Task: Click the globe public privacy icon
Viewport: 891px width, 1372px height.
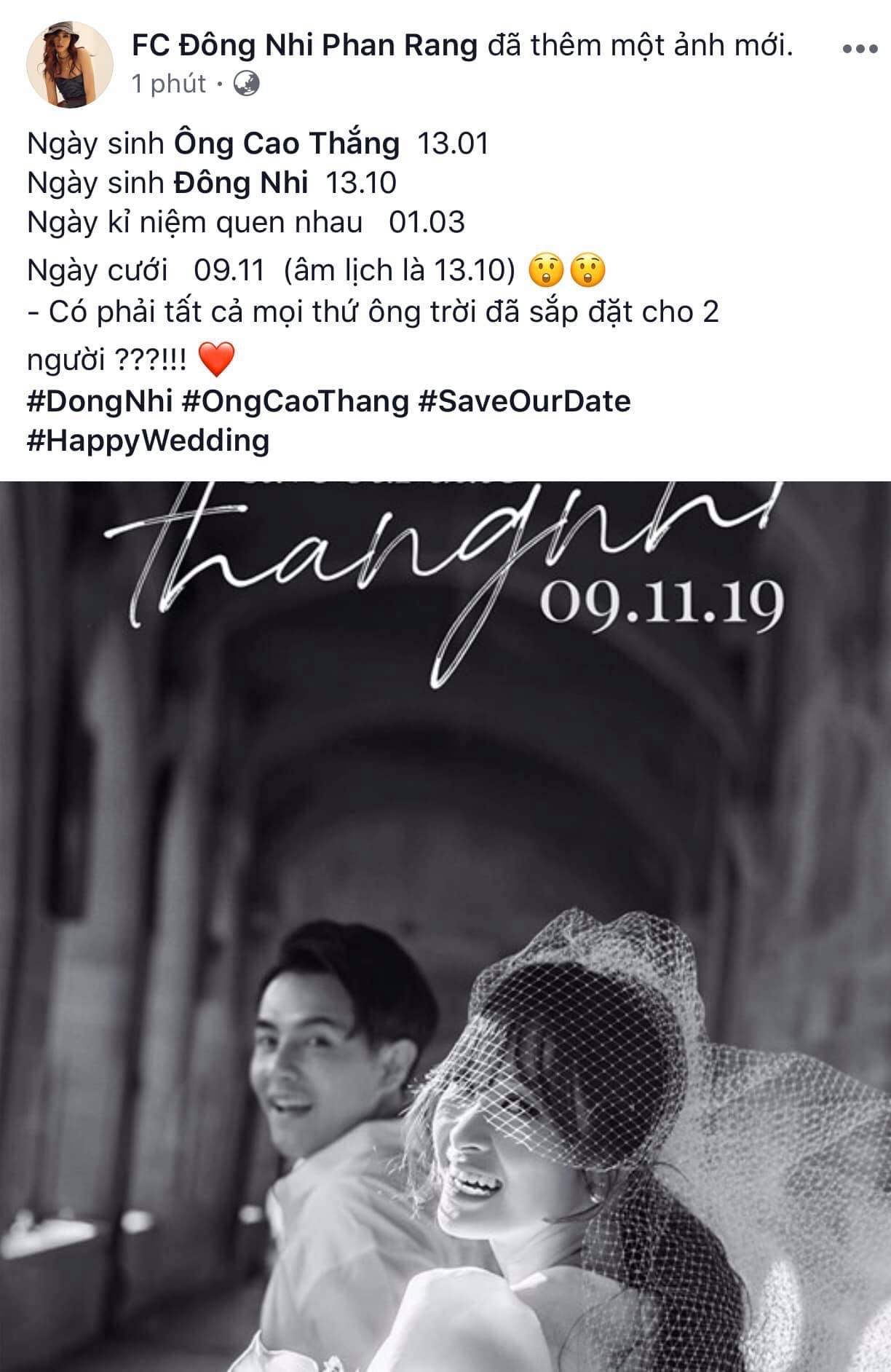Action: 246,84
